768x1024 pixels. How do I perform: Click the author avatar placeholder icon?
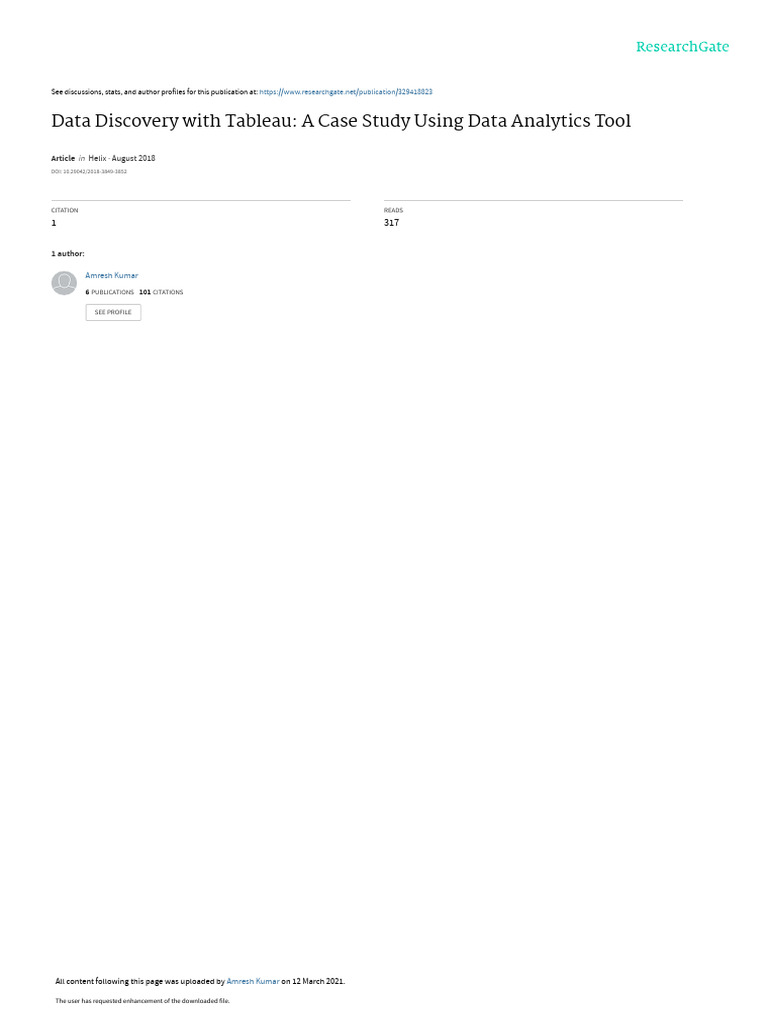[x=64, y=283]
